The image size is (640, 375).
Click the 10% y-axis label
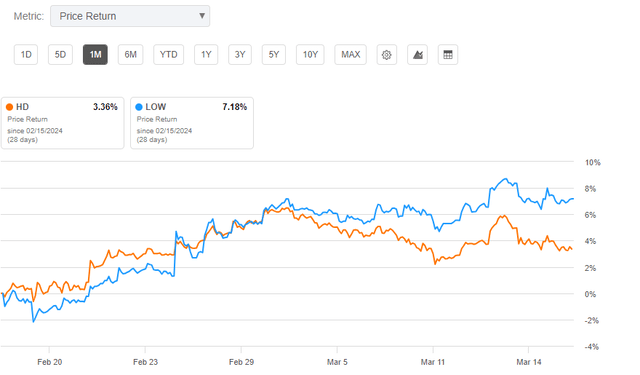tap(593, 162)
